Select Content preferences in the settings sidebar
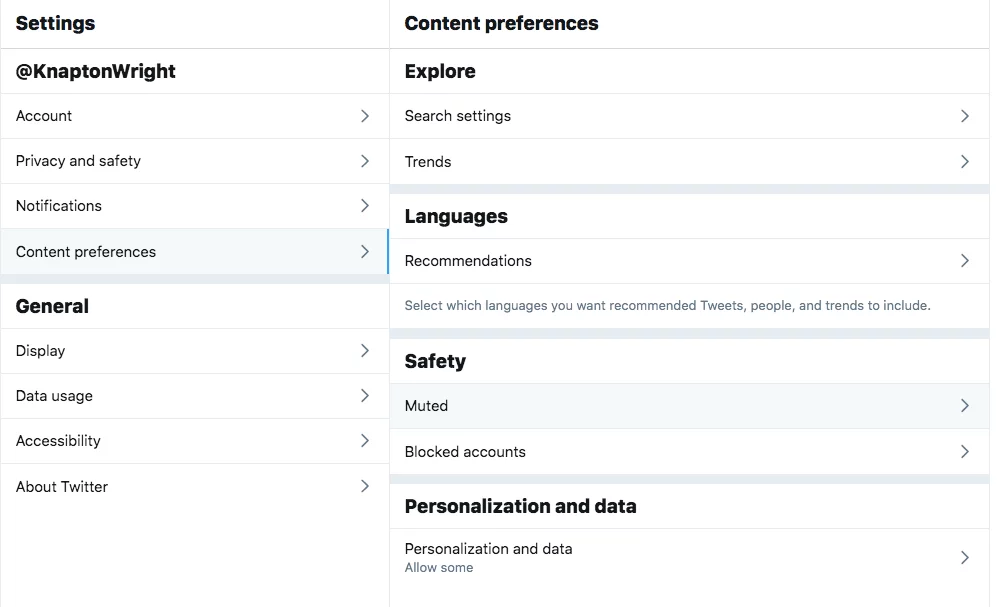 click(86, 252)
